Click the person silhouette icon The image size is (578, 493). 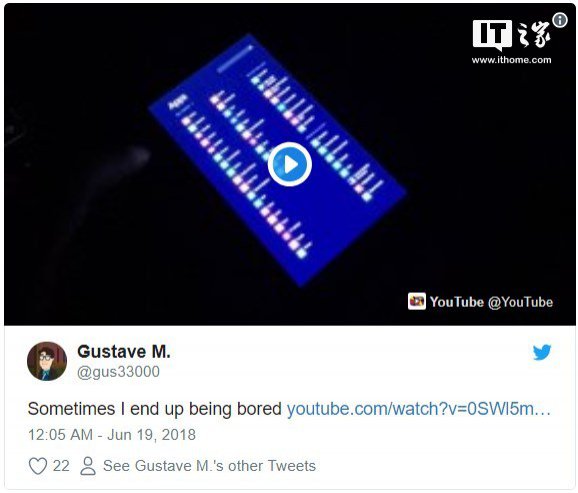pos(88,466)
